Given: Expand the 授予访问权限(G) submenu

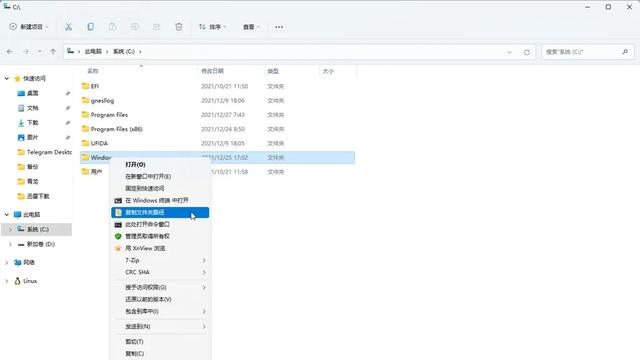Looking at the screenshot, I should [160, 287].
